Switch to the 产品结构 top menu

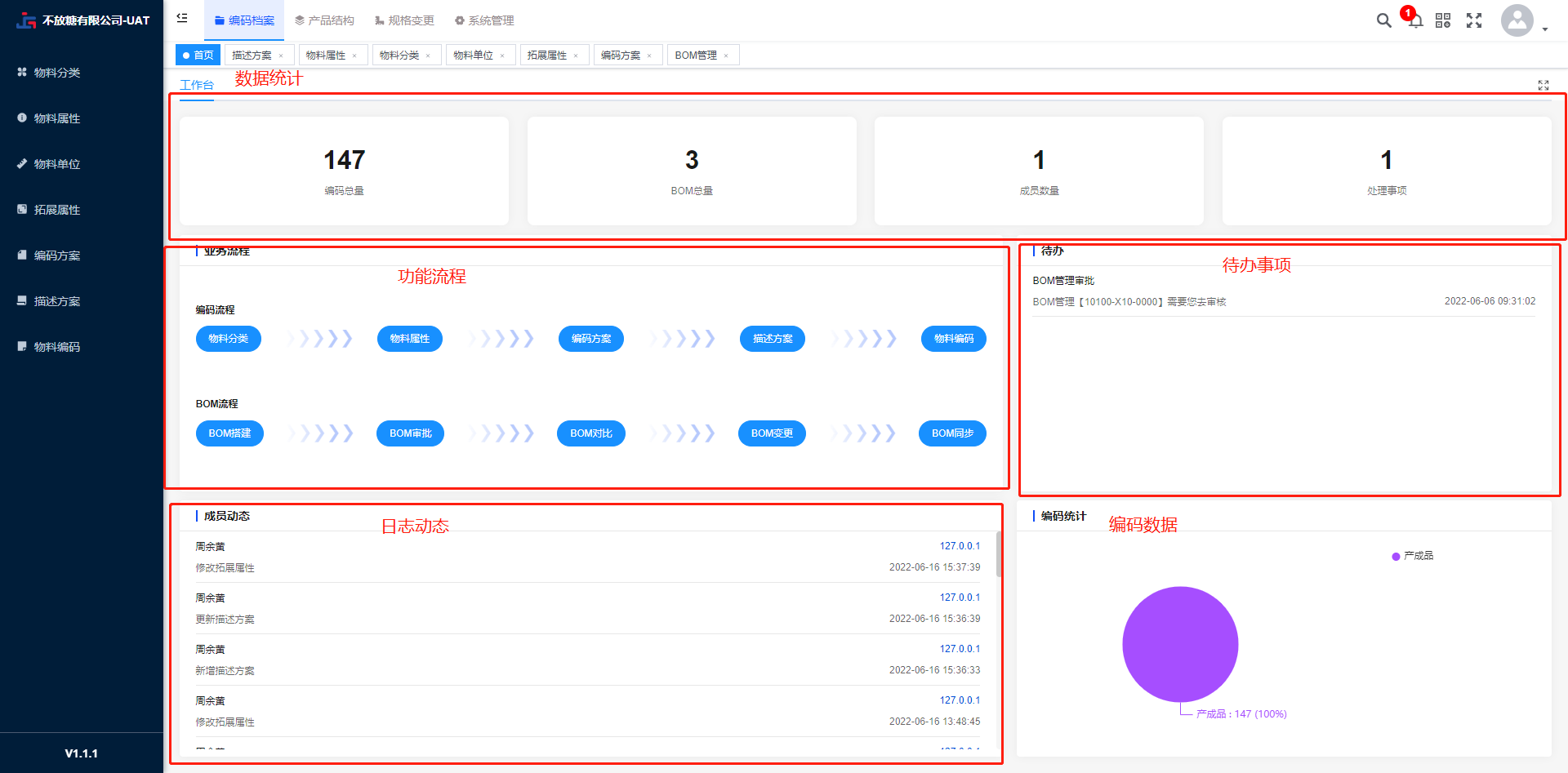pos(324,20)
